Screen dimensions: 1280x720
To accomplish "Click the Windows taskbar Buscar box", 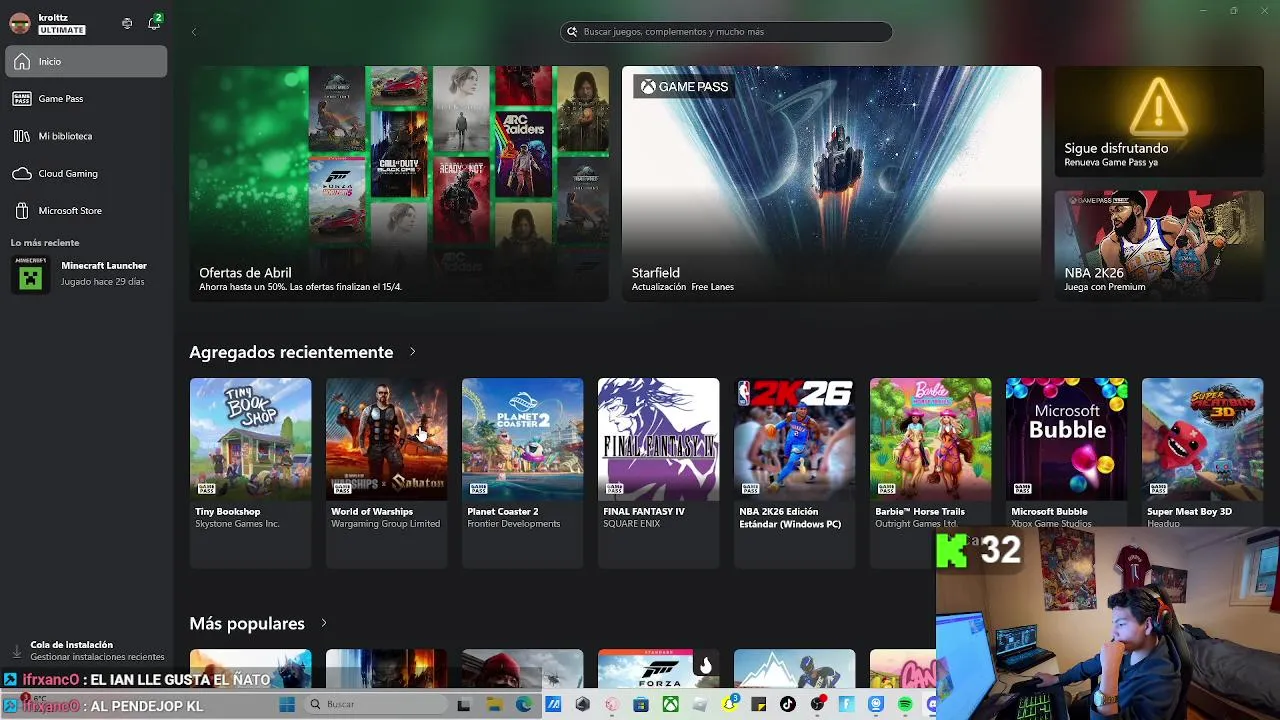I will (x=377, y=704).
